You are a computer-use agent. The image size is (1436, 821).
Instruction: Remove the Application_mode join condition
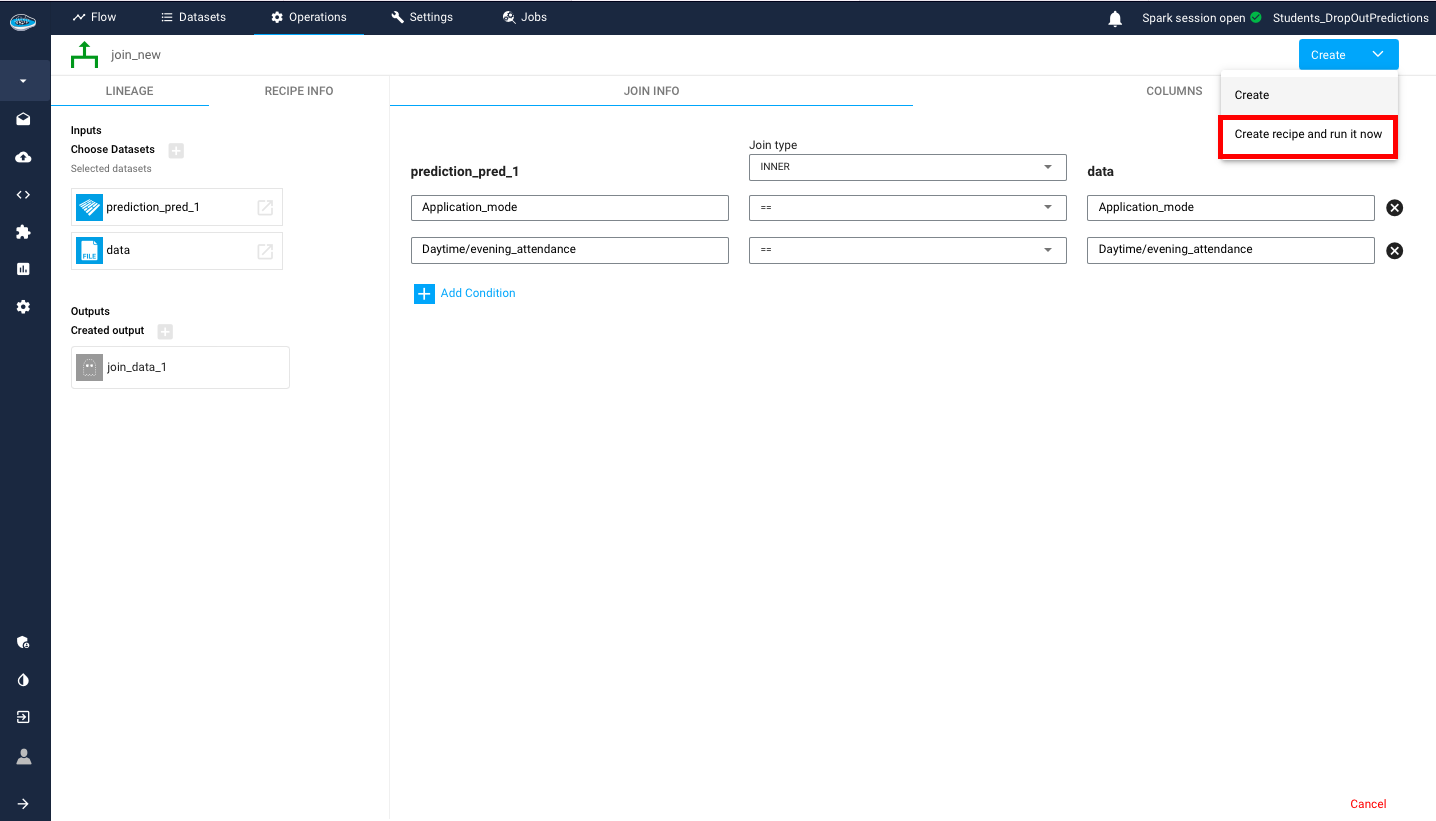[1394, 208]
